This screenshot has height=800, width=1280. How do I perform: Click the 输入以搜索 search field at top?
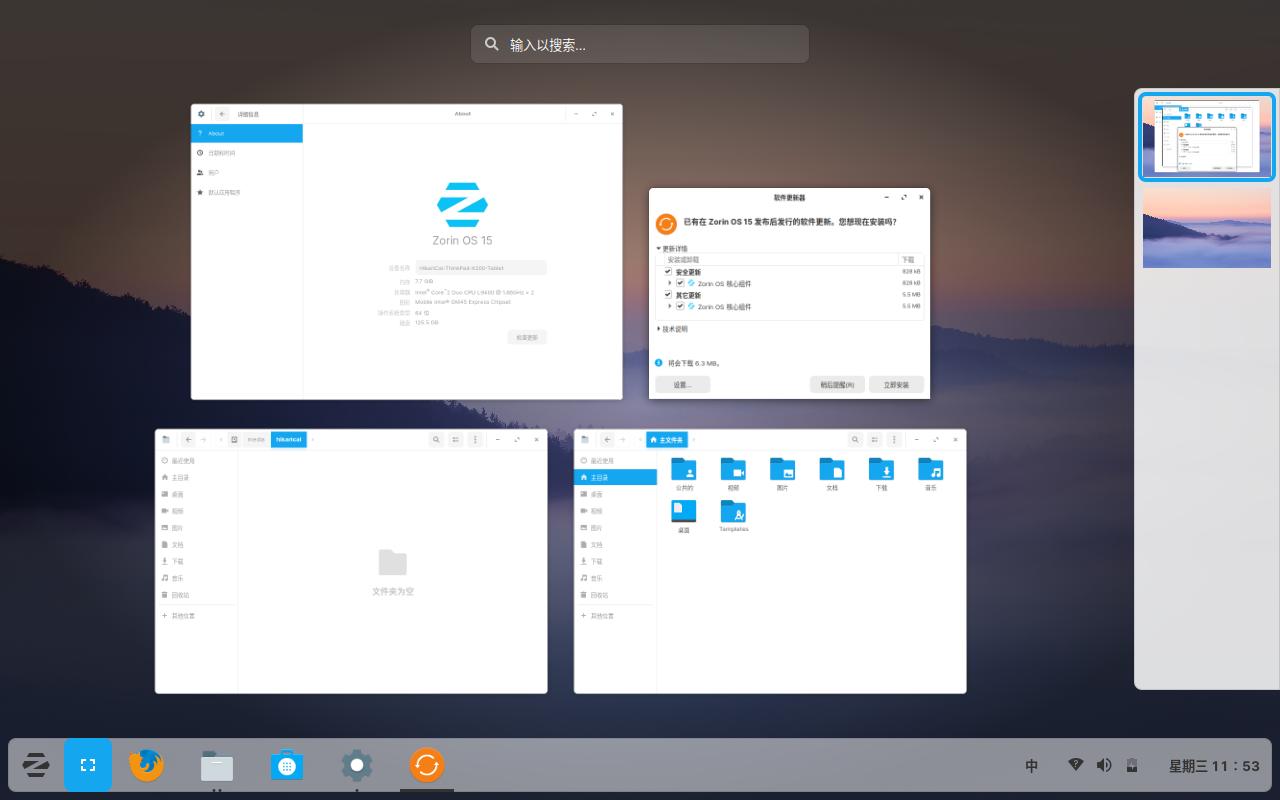click(x=640, y=44)
